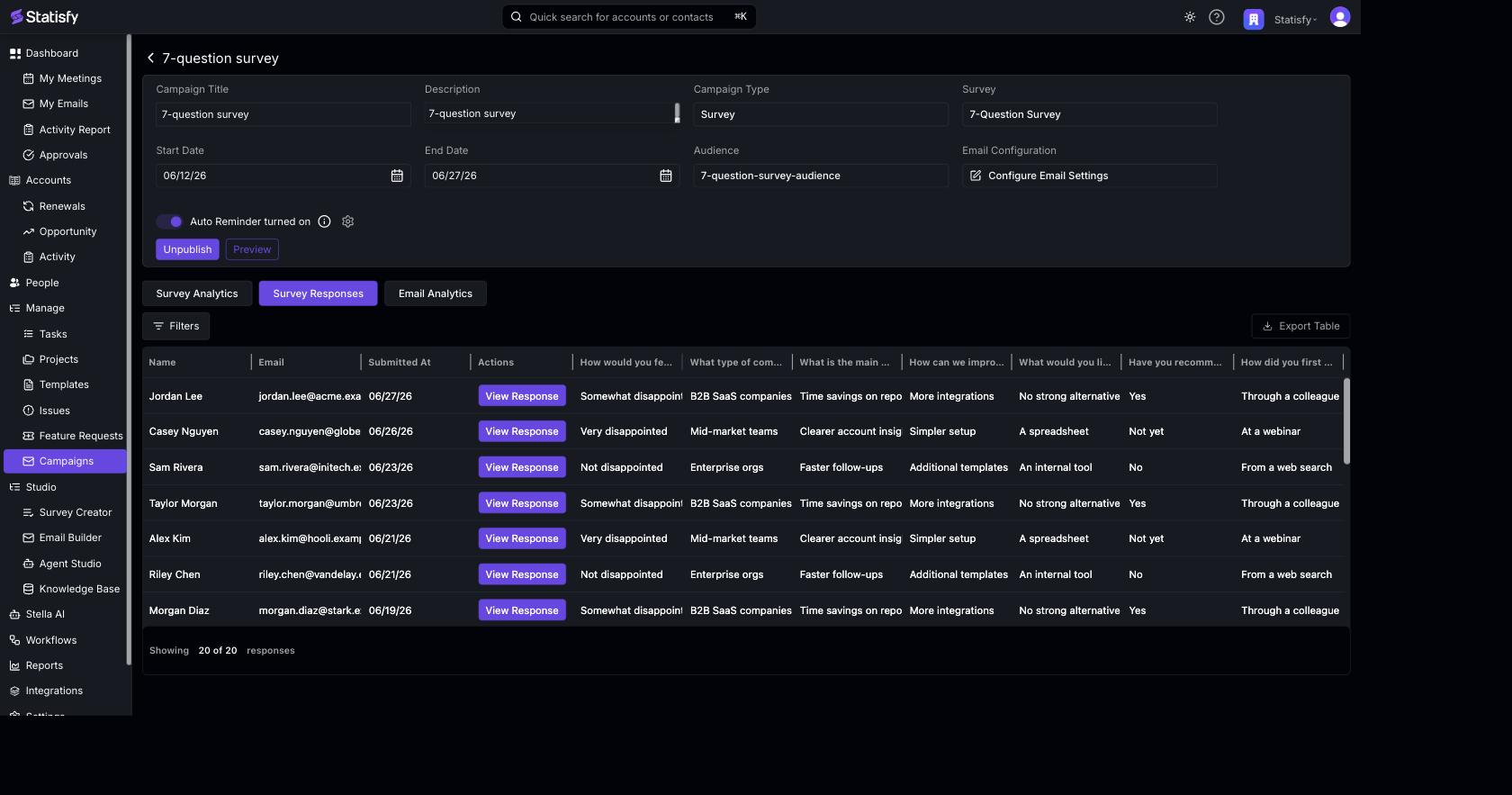
Task: Open Integrations in sidebar
Action: tap(46, 691)
